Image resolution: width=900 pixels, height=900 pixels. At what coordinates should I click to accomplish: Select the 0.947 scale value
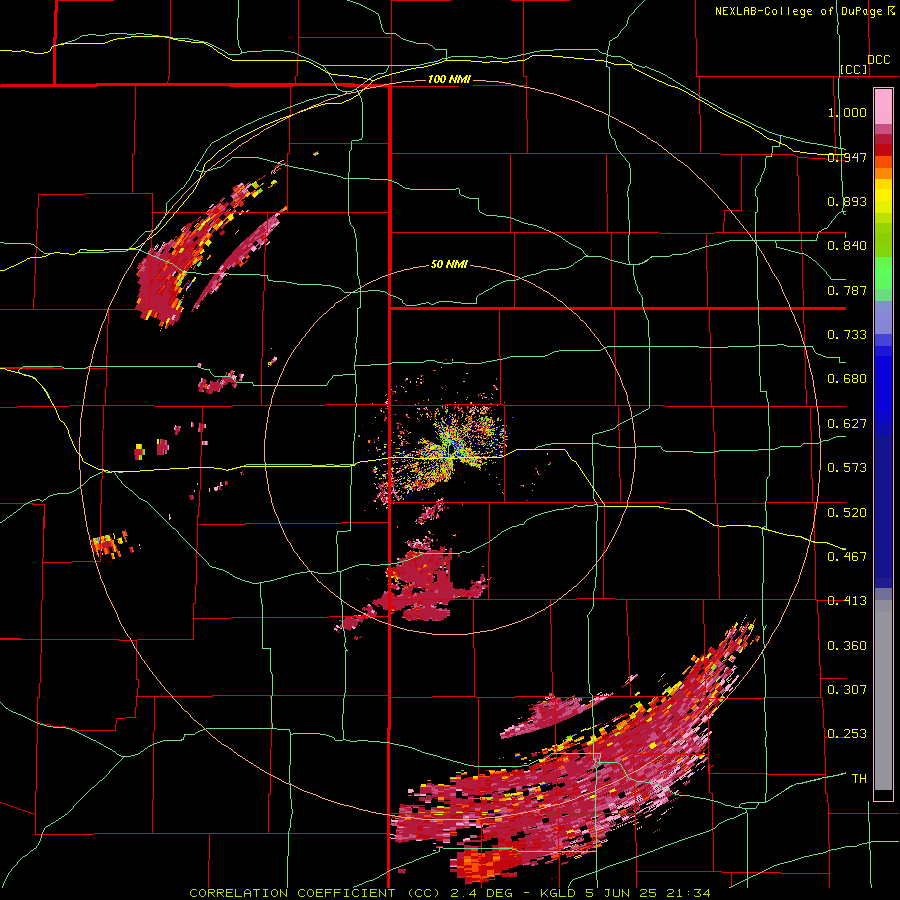(x=847, y=157)
